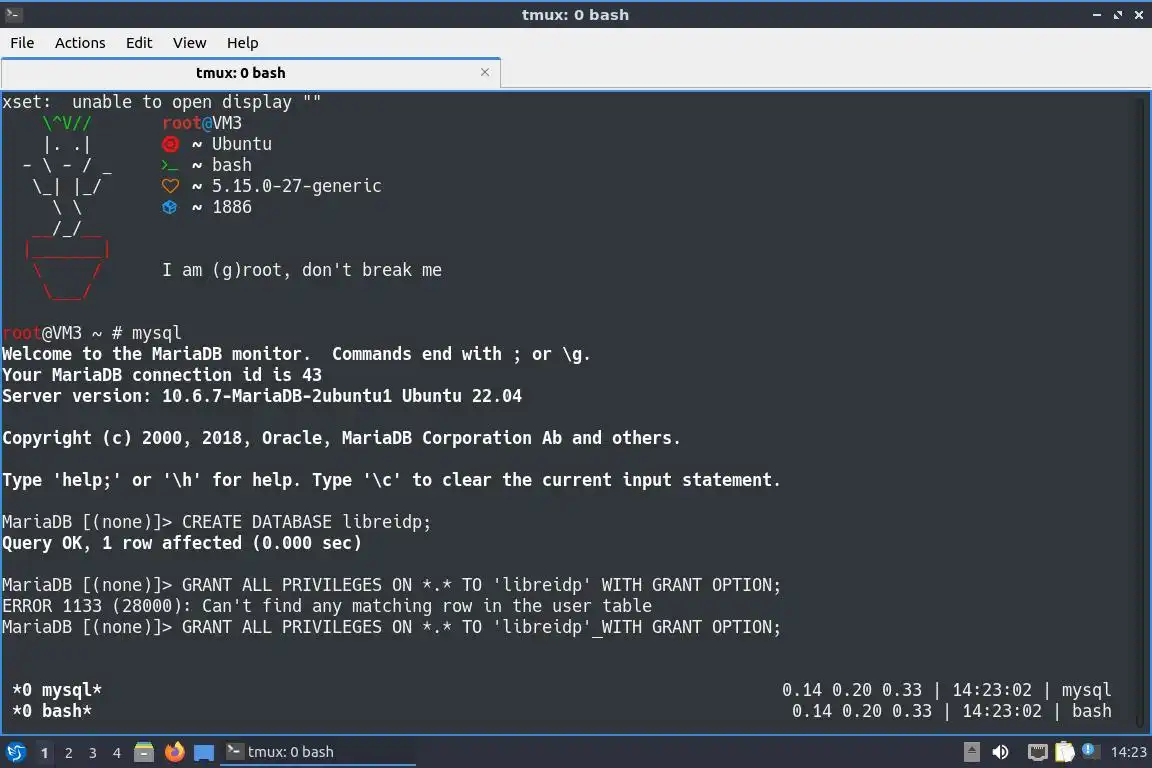The height and width of the screenshot is (768, 1152).
Task: Click the orange heart kernel icon
Action: click(170, 186)
